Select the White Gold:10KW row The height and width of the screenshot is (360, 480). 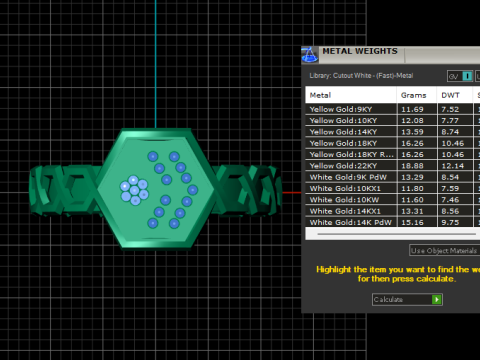393,200
